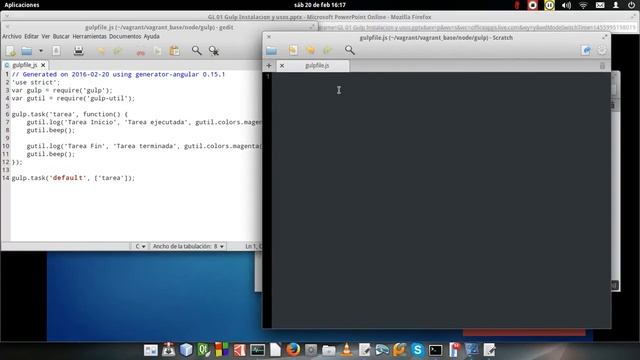Click the find magnifier icon in gedit
The height and width of the screenshot is (360, 640).
point(196,50)
